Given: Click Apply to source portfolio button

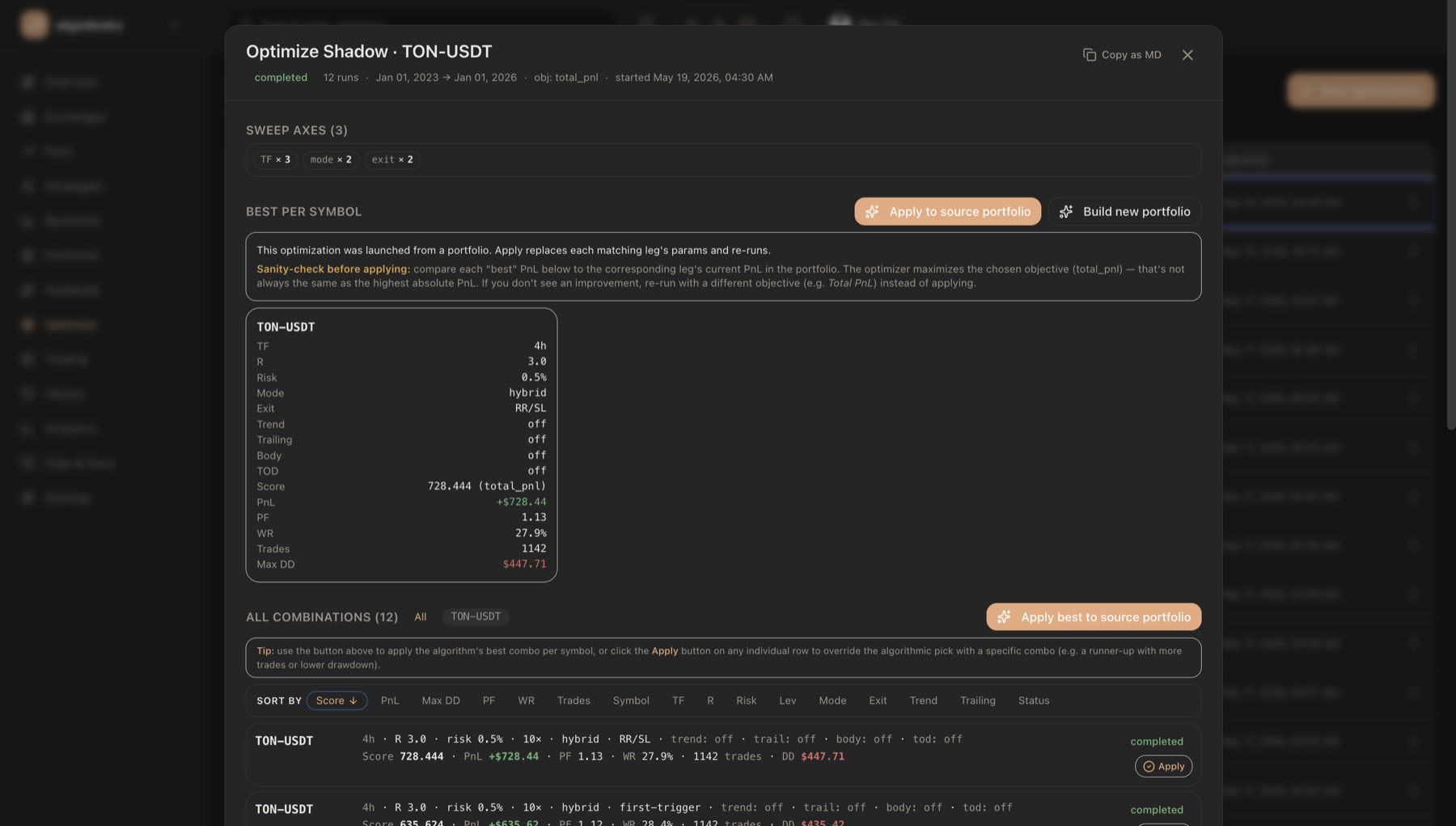Looking at the screenshot, I should (947, 212).
